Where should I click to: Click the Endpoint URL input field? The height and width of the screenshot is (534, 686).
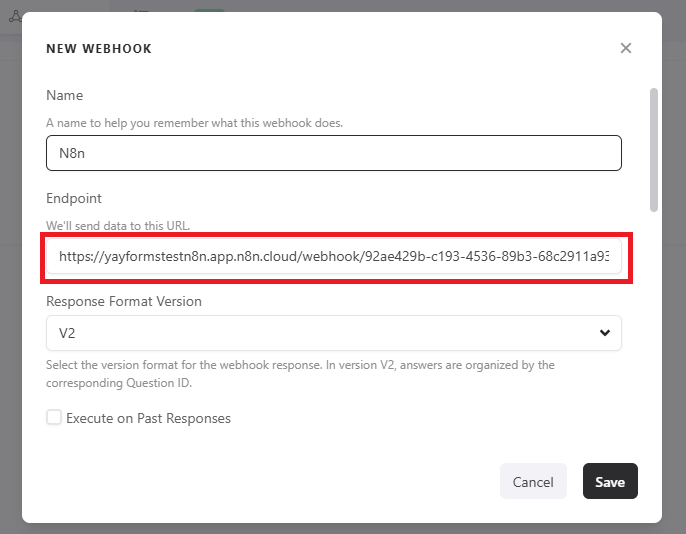pos(333,257)
